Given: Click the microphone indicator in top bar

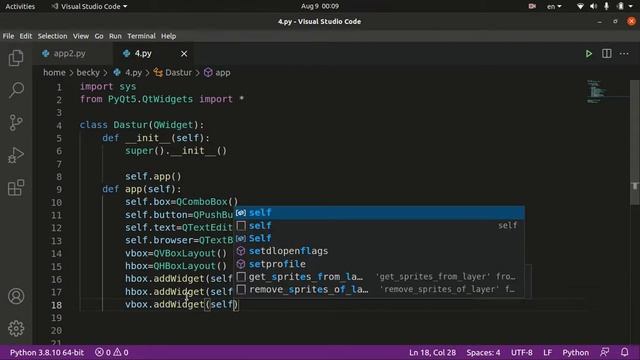Looking at the screenshot, I should [x=607, y=6].
